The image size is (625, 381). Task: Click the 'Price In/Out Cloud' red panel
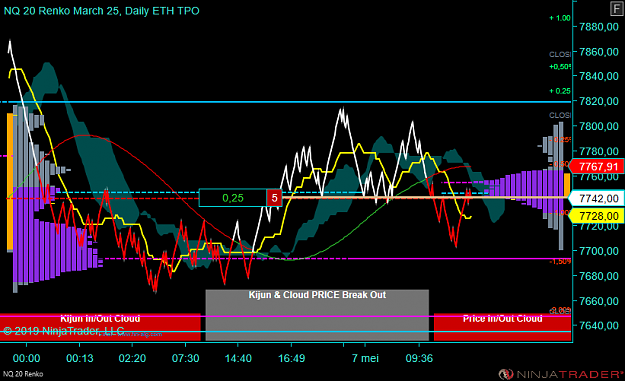pyautogui.click(x=502, y=327)
